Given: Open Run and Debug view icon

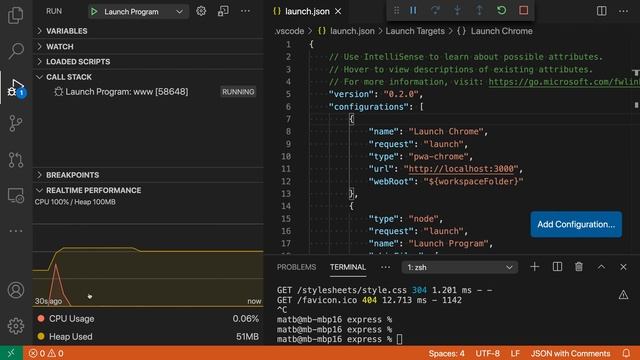Looking at the screenshot, I should click(16, 87).
